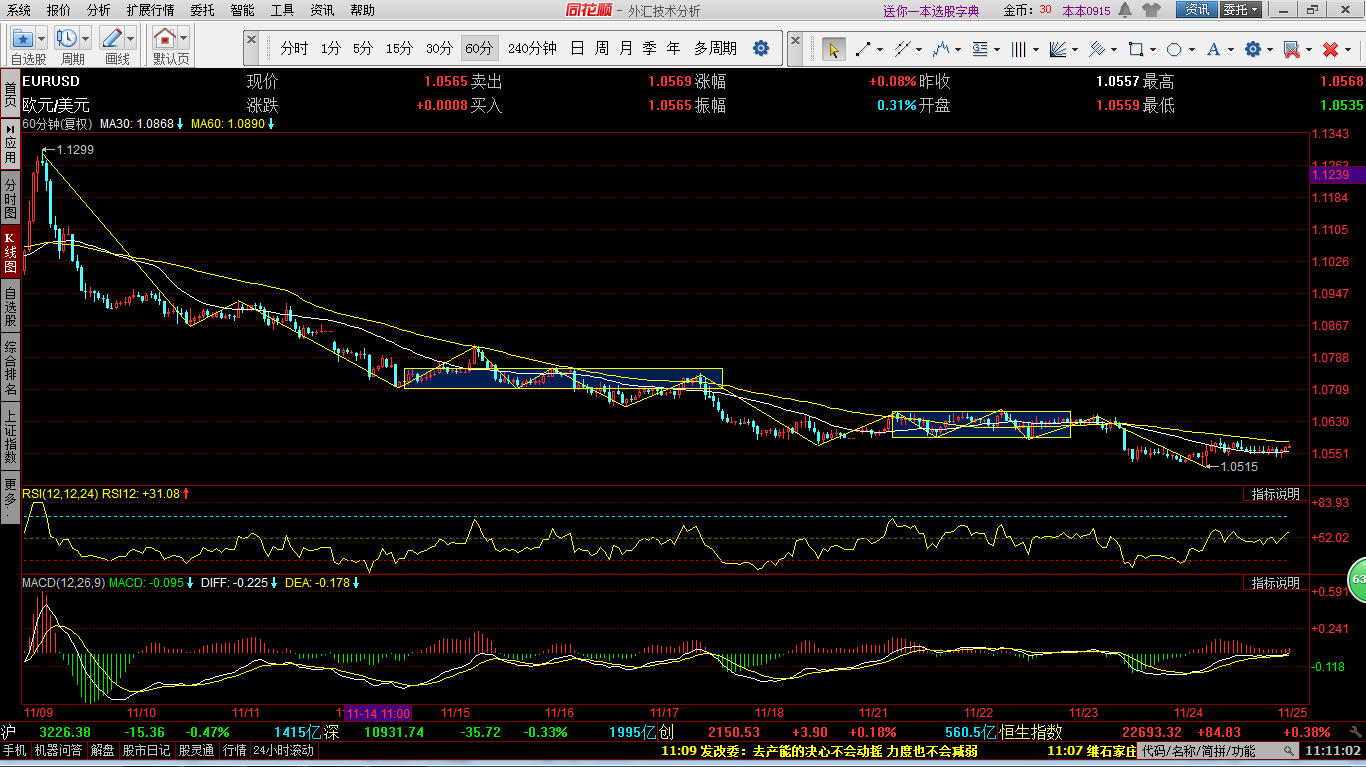Viewport: 1366px width, 767px height.
Task: Switch chart period to 15分
Action: click(x=399, y=48)
